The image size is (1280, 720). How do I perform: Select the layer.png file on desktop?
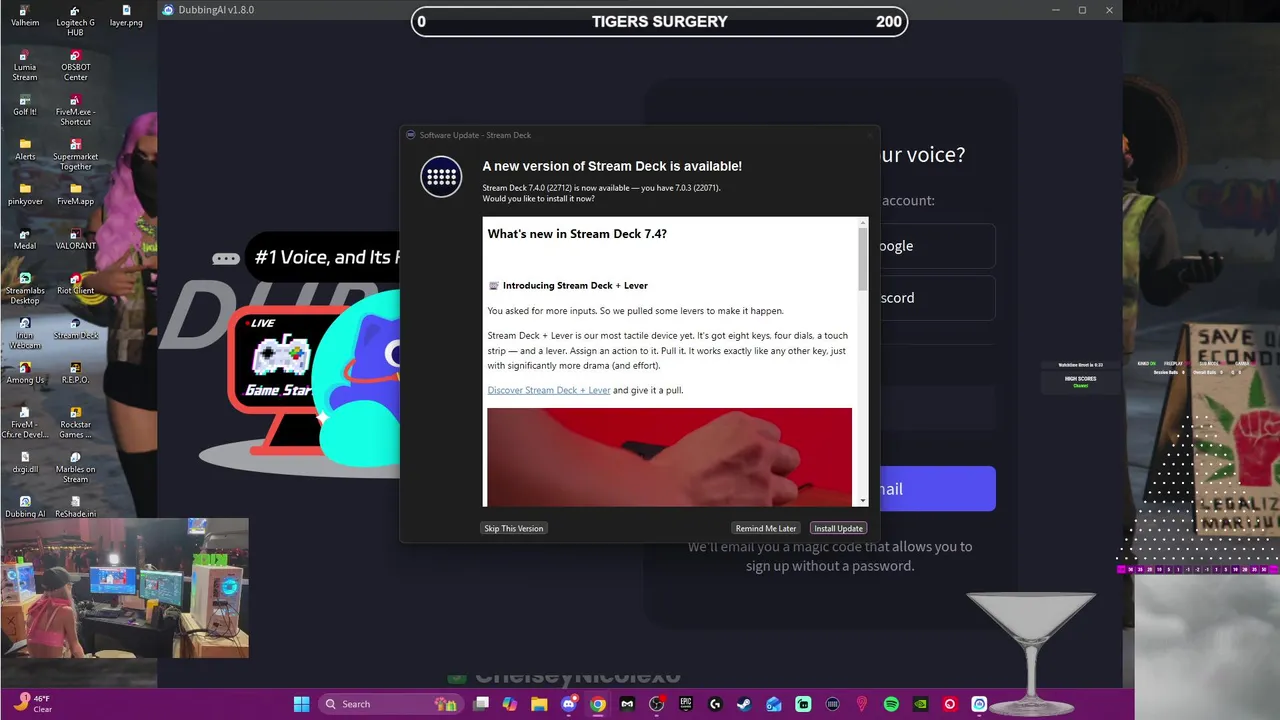point(126,16)
